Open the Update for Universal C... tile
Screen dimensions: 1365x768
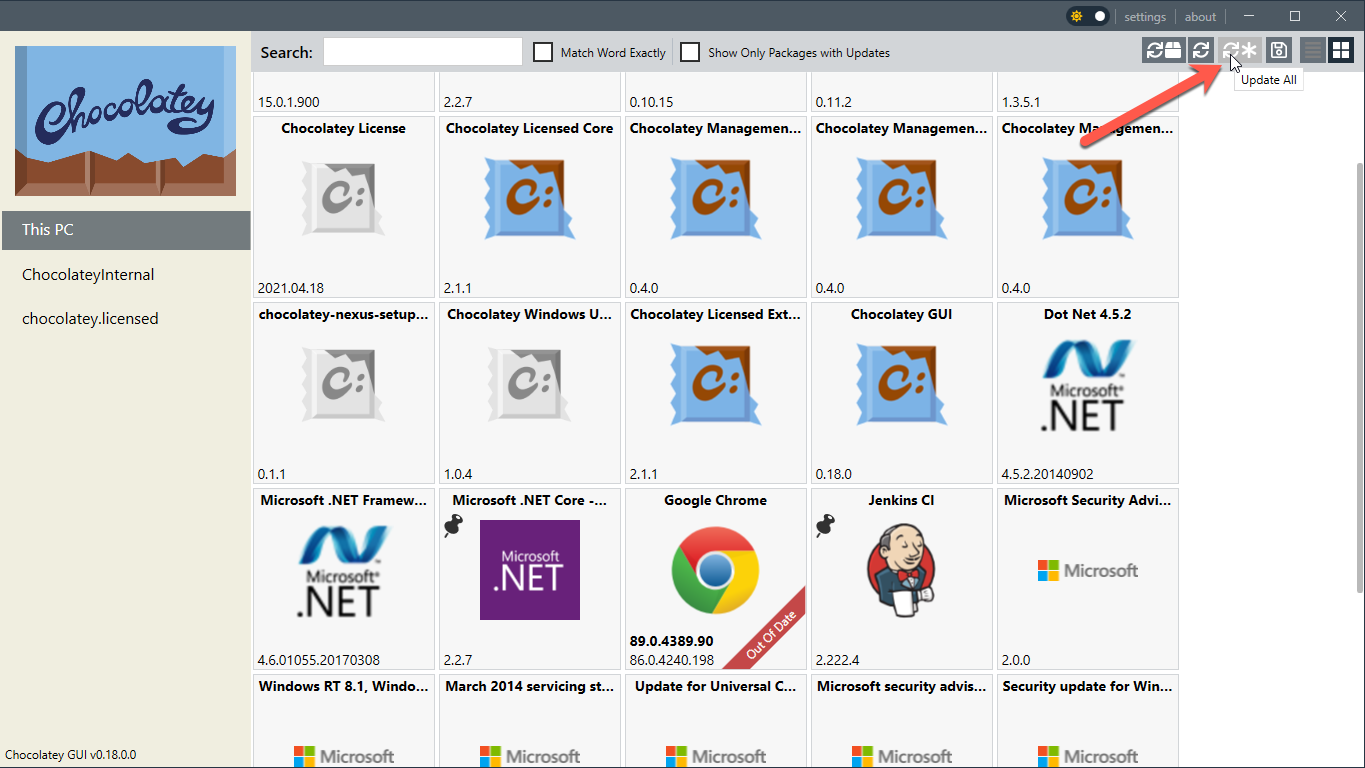coord(715,721)
